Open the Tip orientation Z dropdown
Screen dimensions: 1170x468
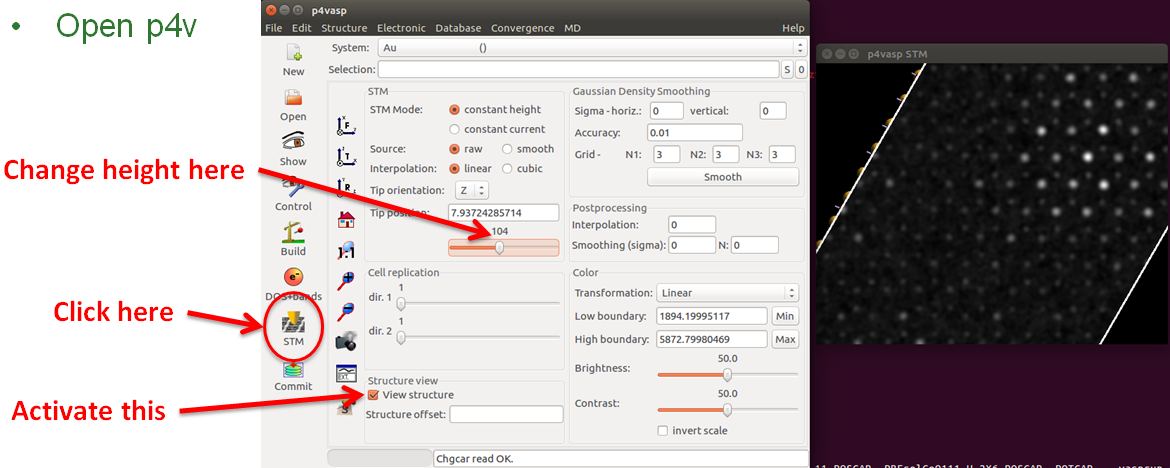(x=472, y=190)
